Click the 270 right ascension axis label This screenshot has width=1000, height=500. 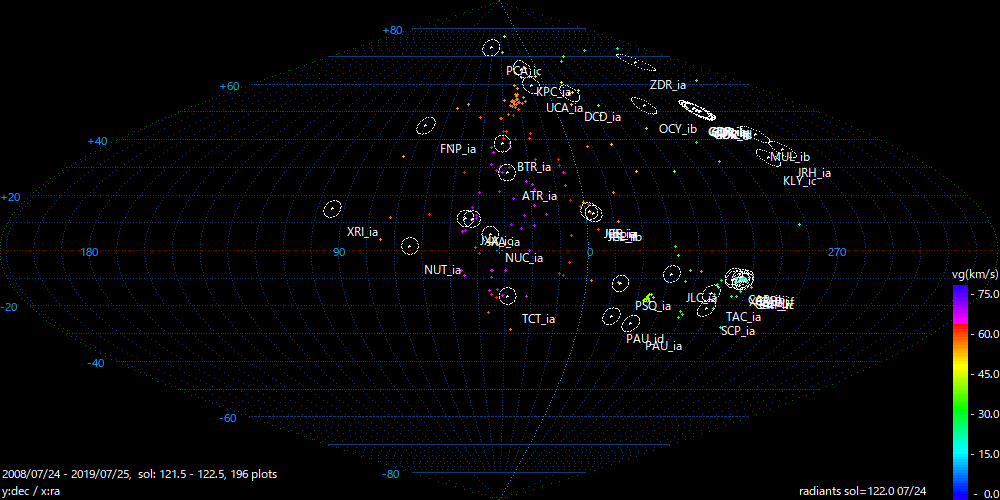coord(837,252)
